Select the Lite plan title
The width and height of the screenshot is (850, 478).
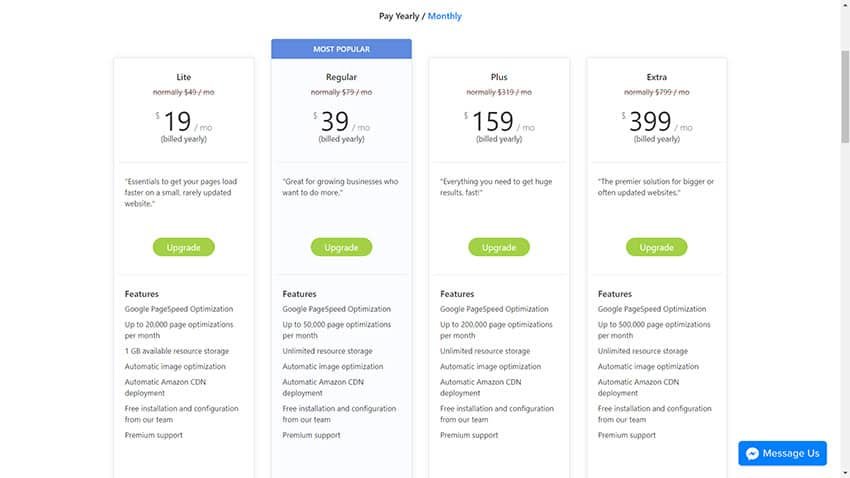pyautogui.click(x=184, y=77)
